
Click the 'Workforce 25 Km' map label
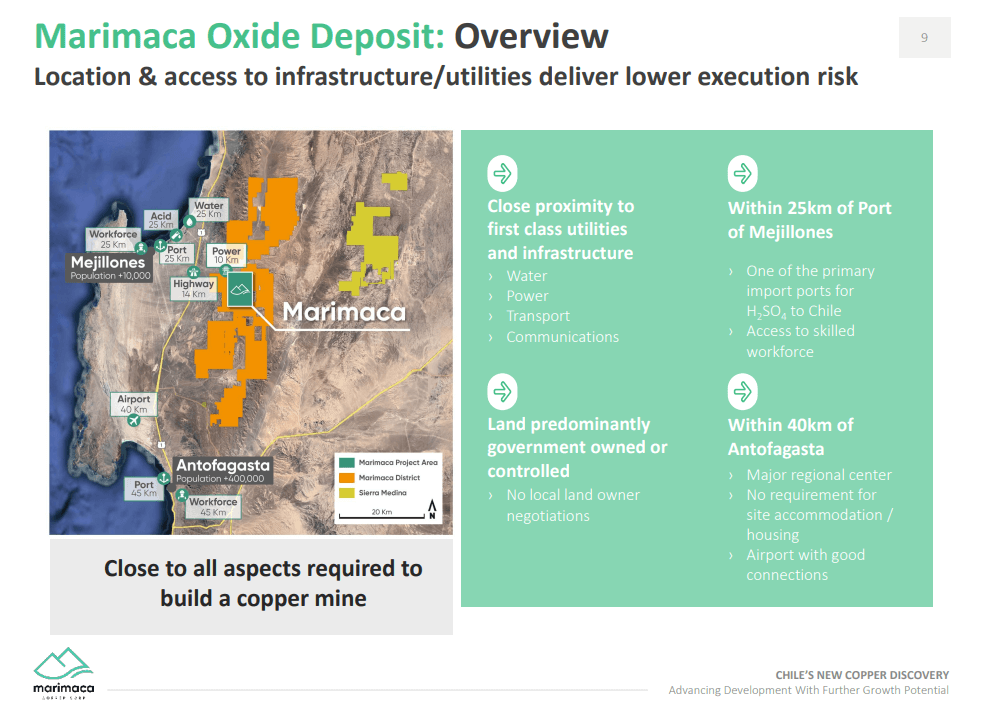click(113, 239)
